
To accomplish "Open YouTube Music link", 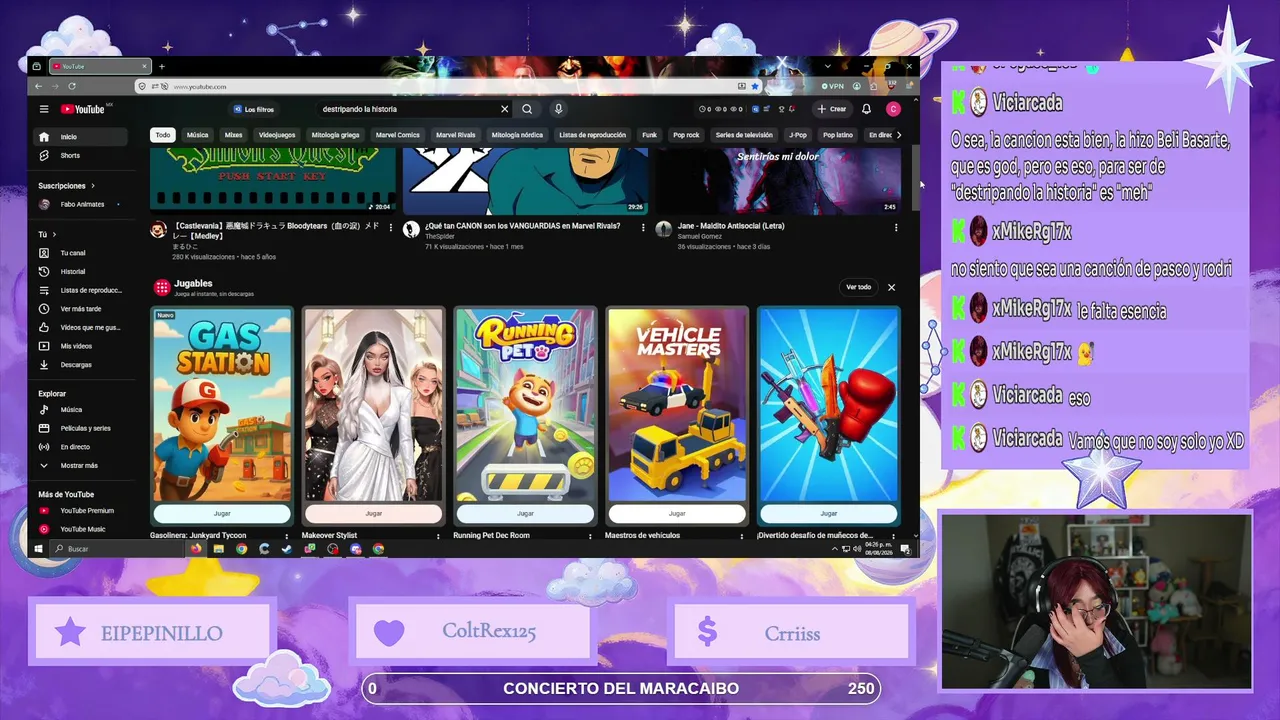I will (x=80, y=529).
